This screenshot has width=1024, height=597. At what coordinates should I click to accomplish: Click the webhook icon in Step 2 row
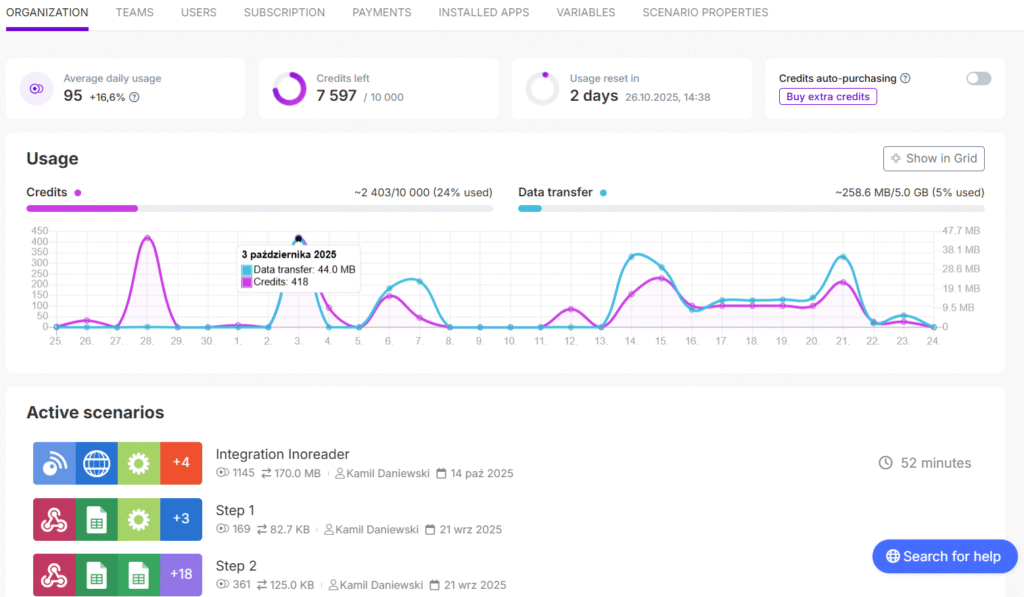click(x=54, y=575)
